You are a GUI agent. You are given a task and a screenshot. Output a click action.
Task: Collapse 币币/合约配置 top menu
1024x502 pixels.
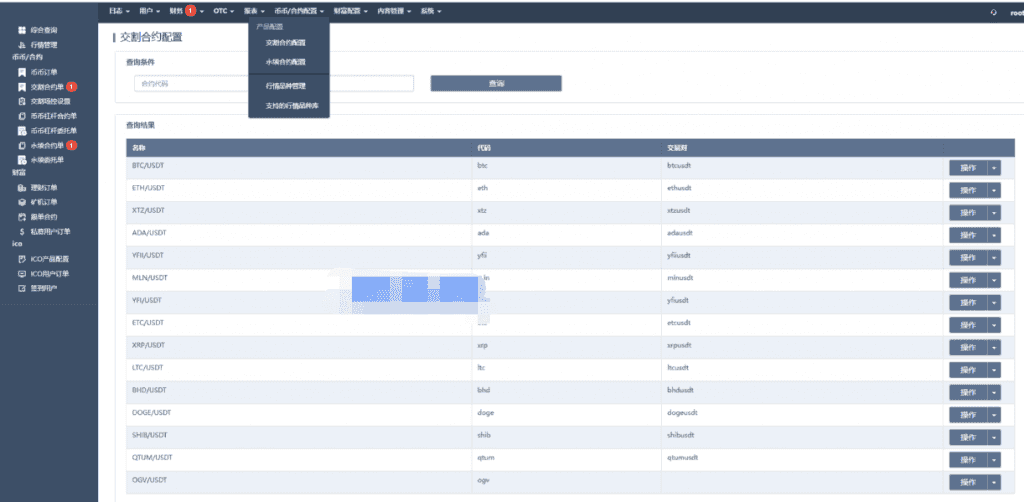(299, 12)
